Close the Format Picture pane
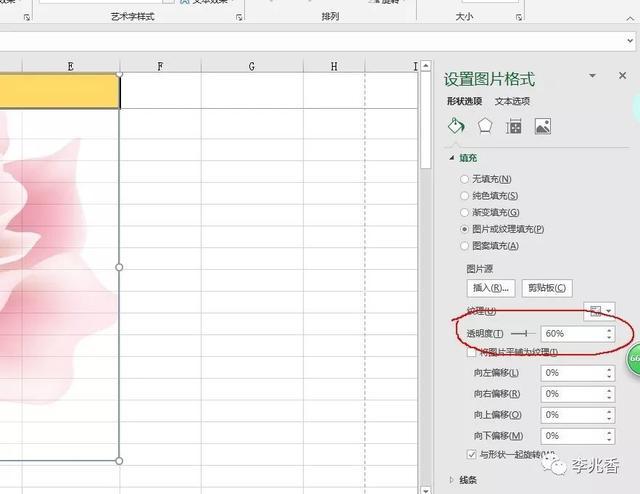This screenshot has height=494, width=640. (x=622, y=76)
